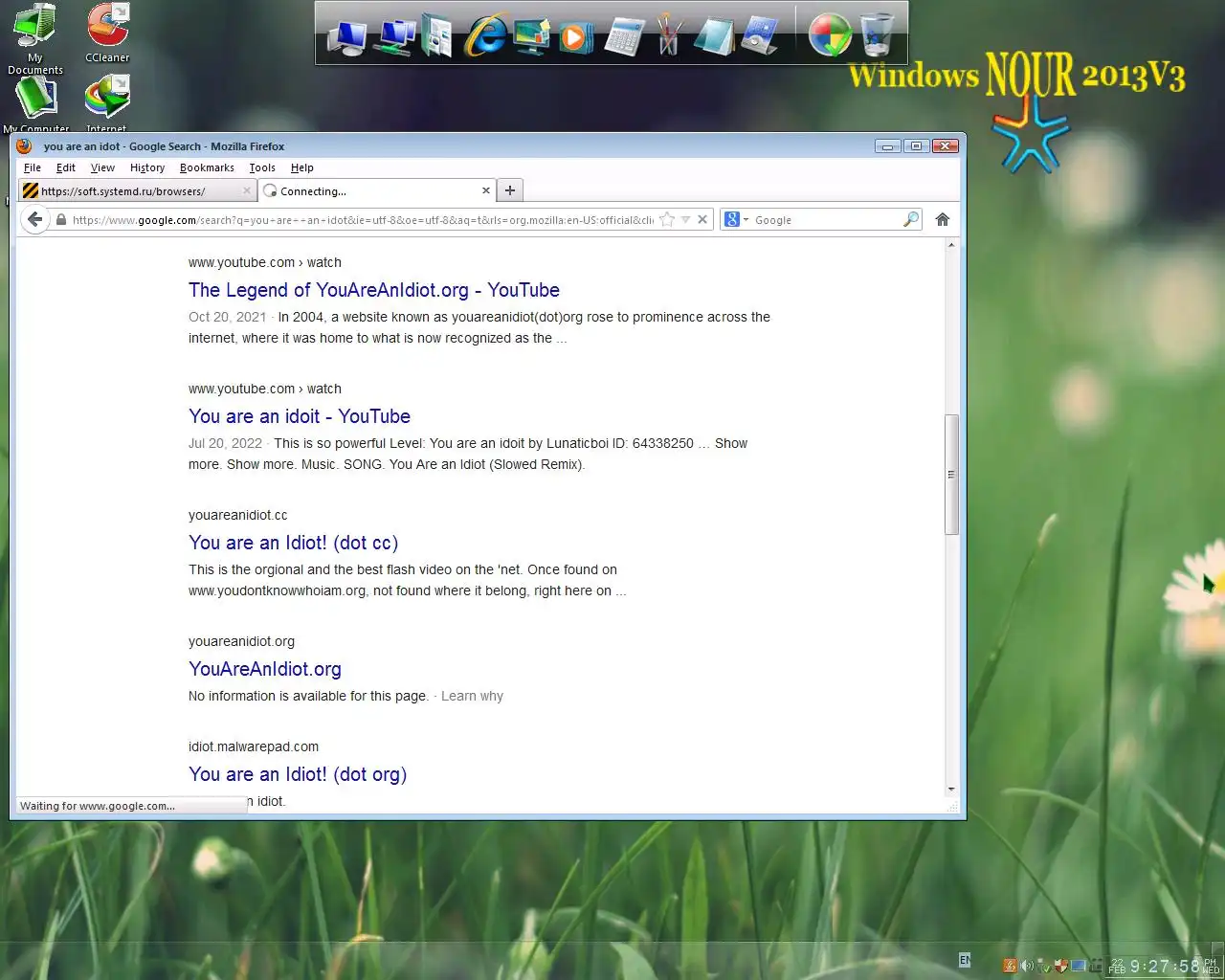Stop loading the page
The image size is (1225, 980).
pyautogui.click(x=702, y=219)
